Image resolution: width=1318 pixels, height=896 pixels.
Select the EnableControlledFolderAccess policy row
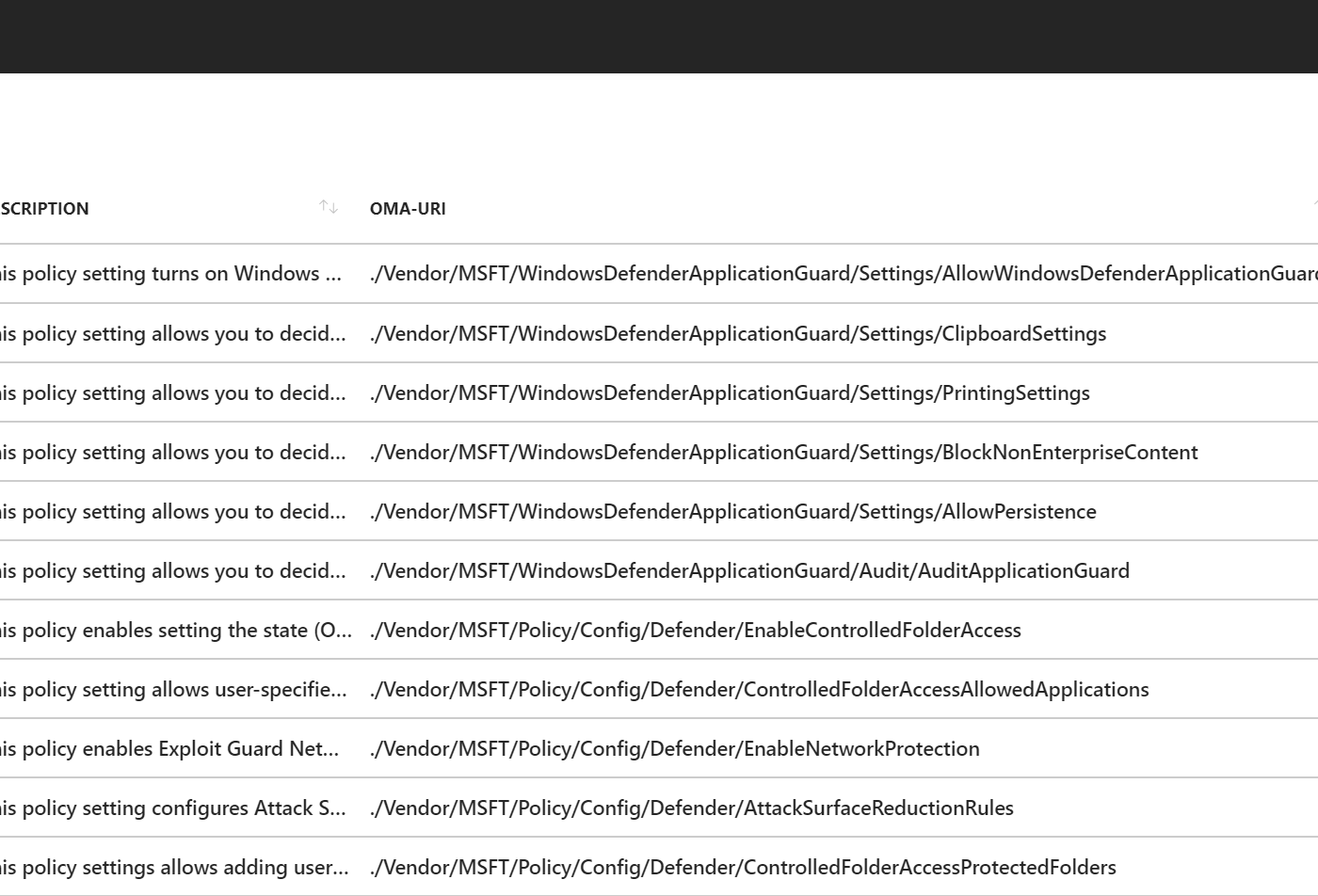695,630
